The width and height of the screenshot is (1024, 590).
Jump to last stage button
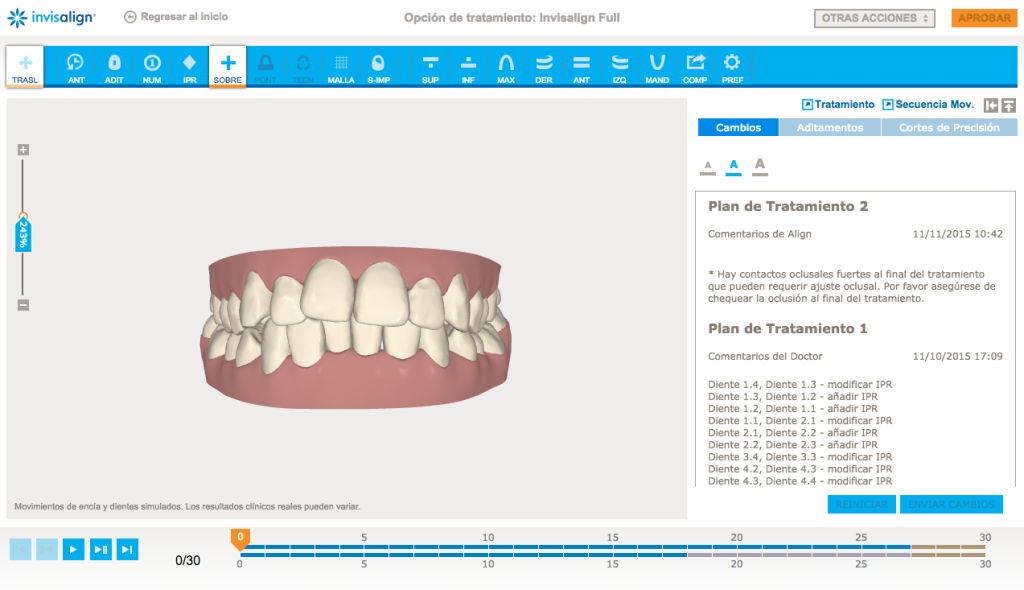point(127,549)
